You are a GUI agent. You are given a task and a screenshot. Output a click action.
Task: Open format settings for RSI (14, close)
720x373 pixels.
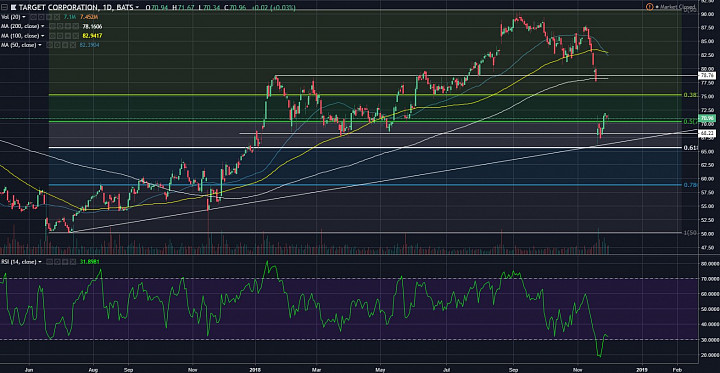57,262
